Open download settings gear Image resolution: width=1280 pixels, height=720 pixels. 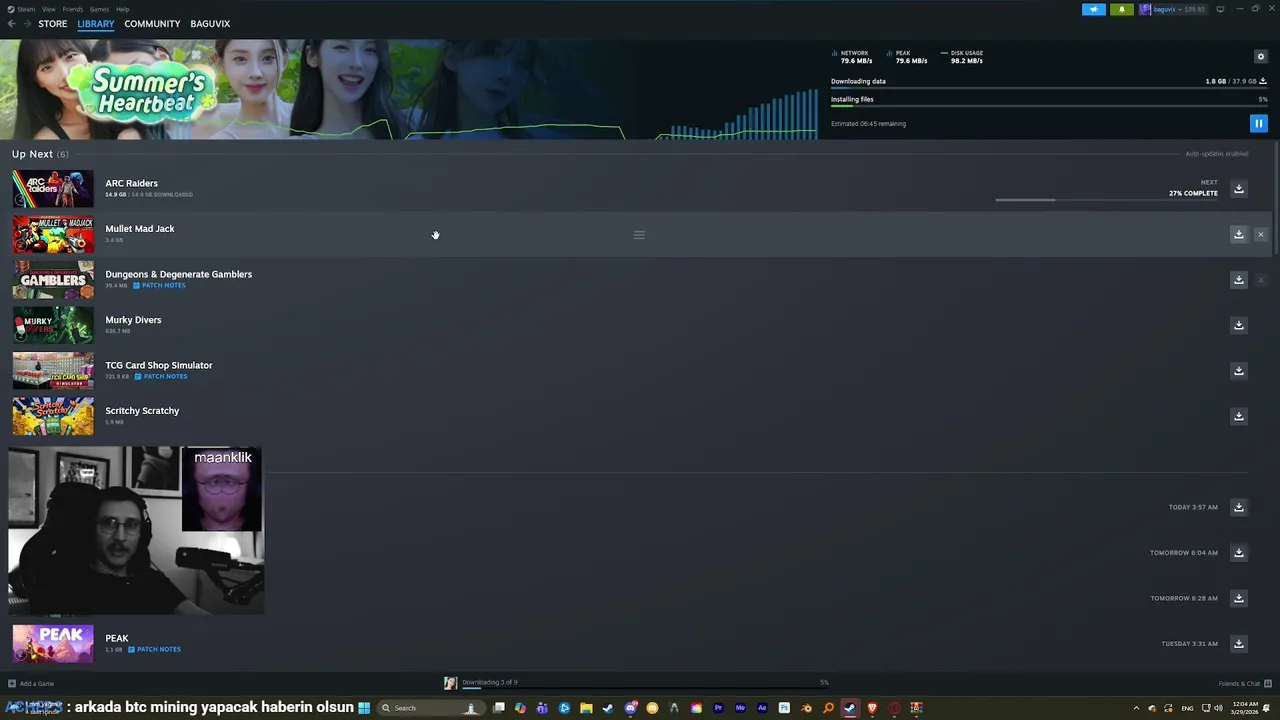point(1260,57)
